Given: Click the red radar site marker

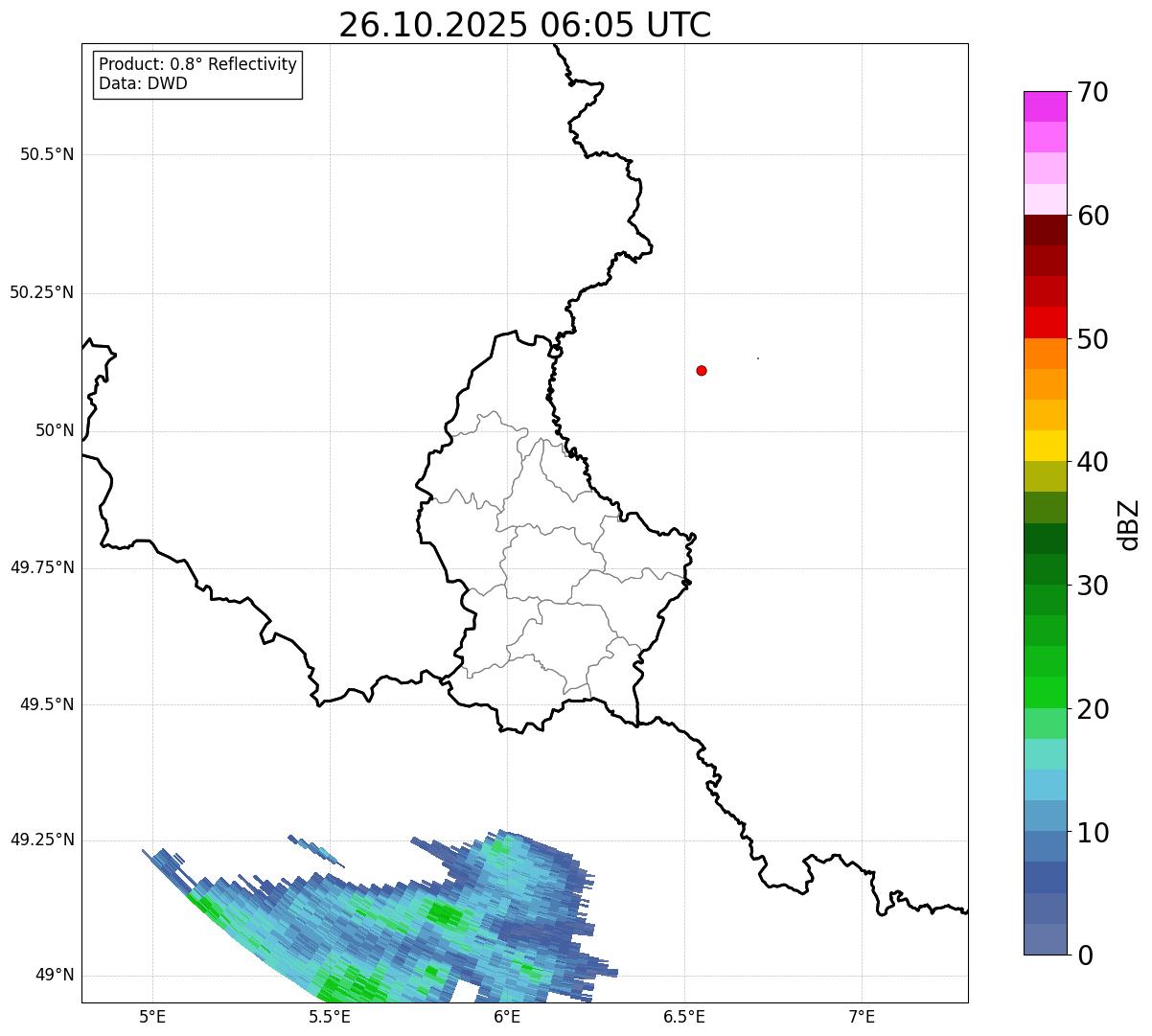Looking at the screenshot, I should pos(702,370).
